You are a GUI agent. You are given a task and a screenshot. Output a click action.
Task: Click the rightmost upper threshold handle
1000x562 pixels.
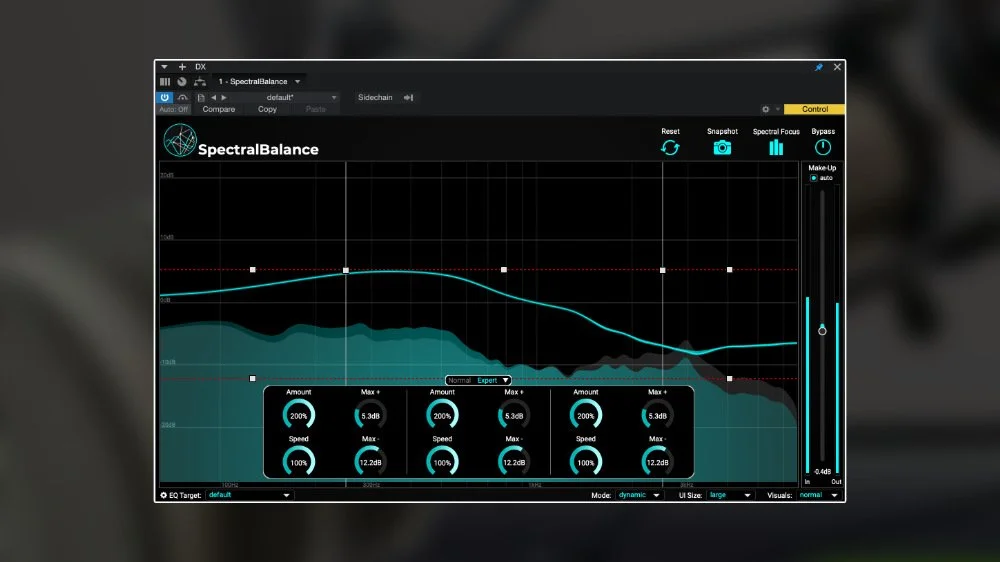(x=730, y=270)
